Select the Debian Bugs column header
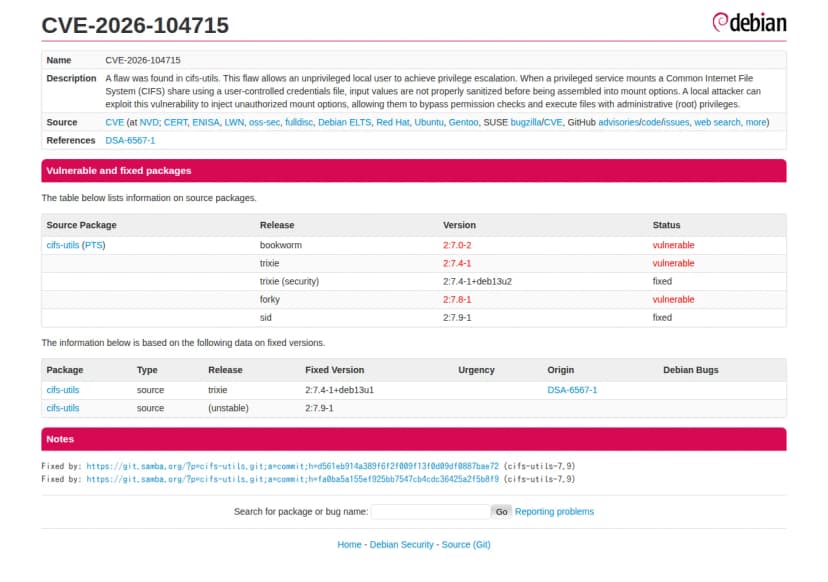This screenshot has width=828, height=582. pos(691,370)
